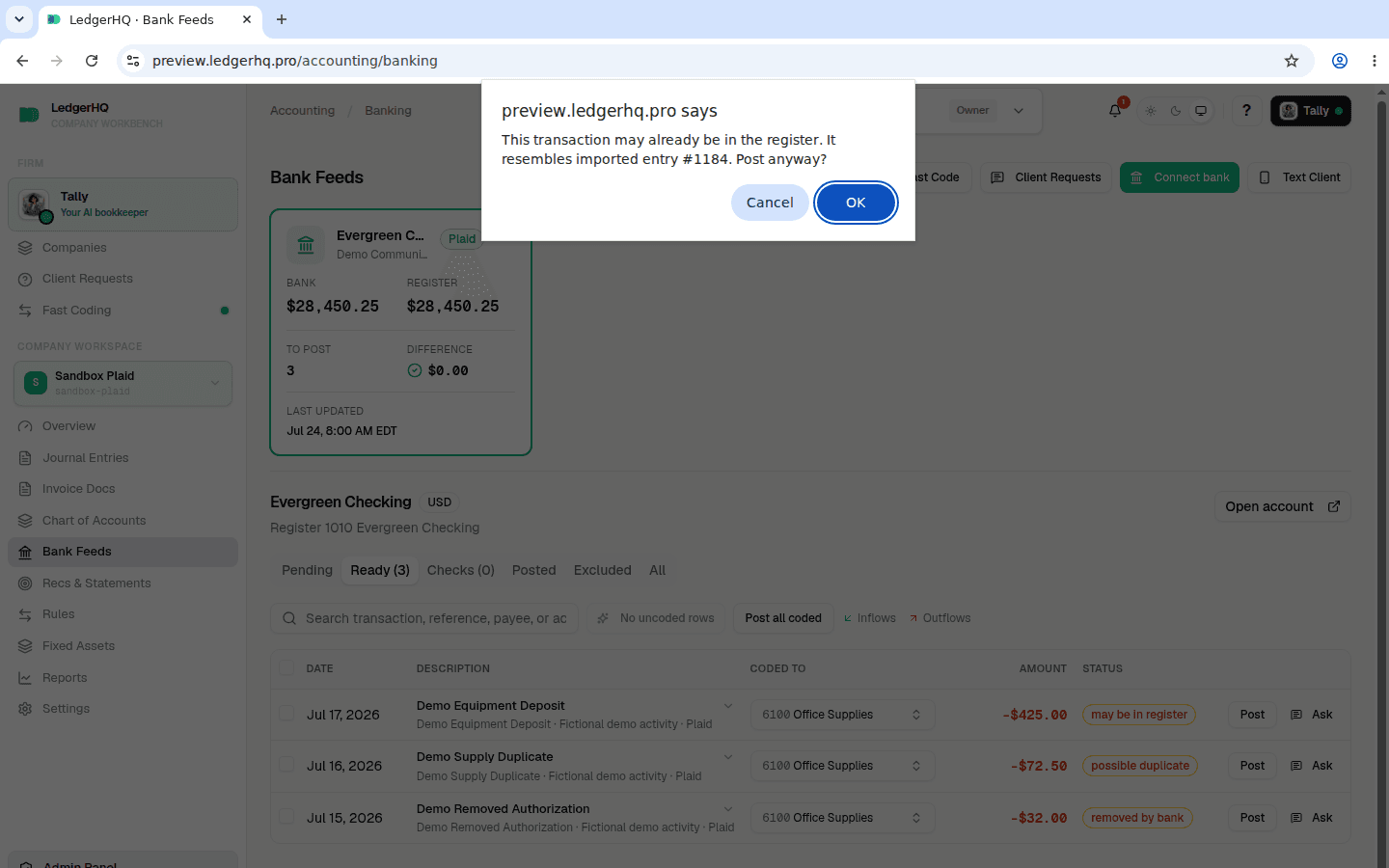The image size is (1389, 868).
Task: Click the Plaid badge on bank card
Action: [461, 239]
